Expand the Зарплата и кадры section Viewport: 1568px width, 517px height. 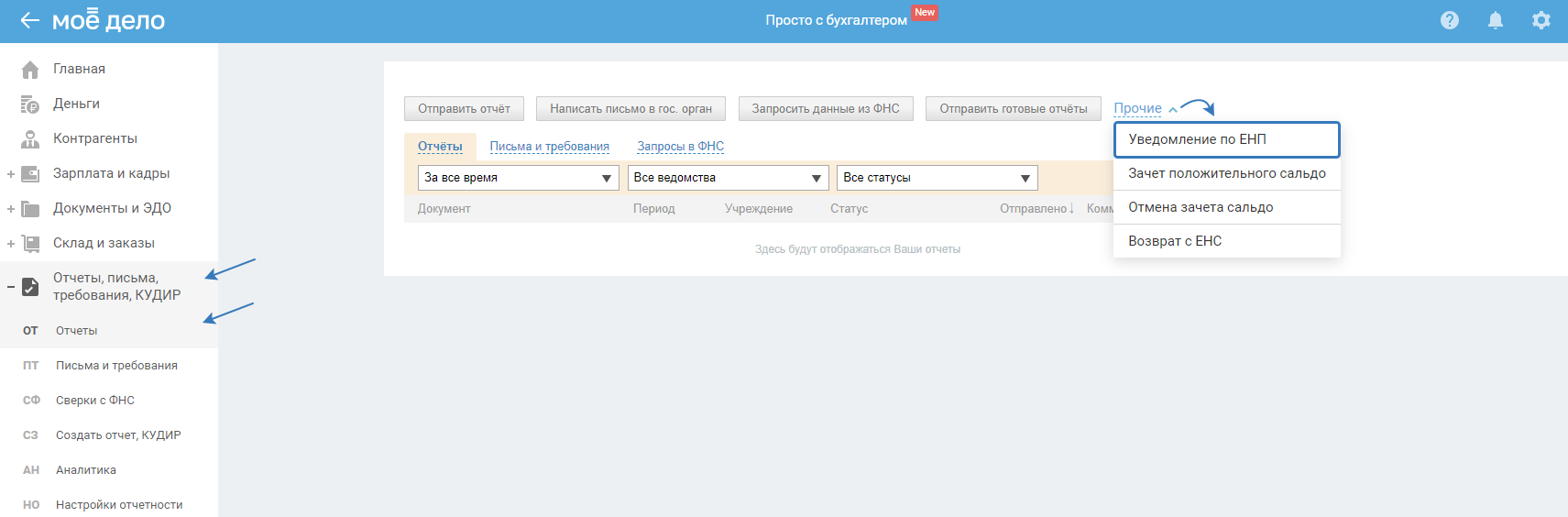[x=11, y=174]
